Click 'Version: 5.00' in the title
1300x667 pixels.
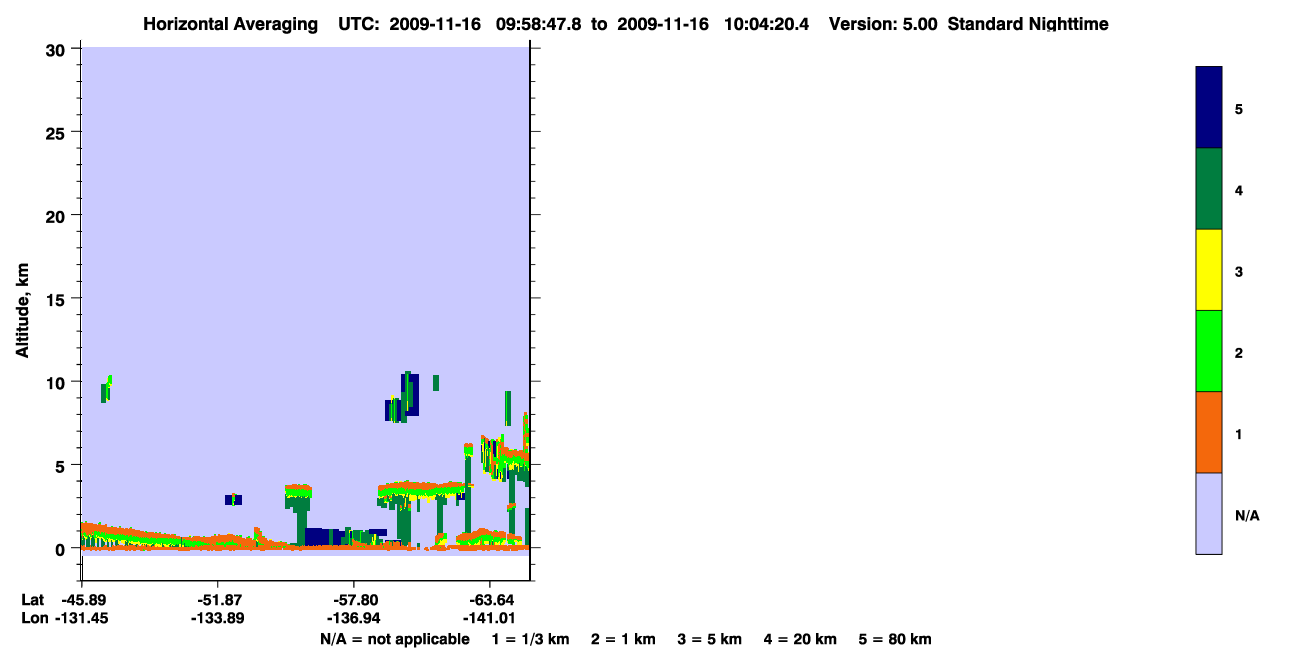pos(883,24)
